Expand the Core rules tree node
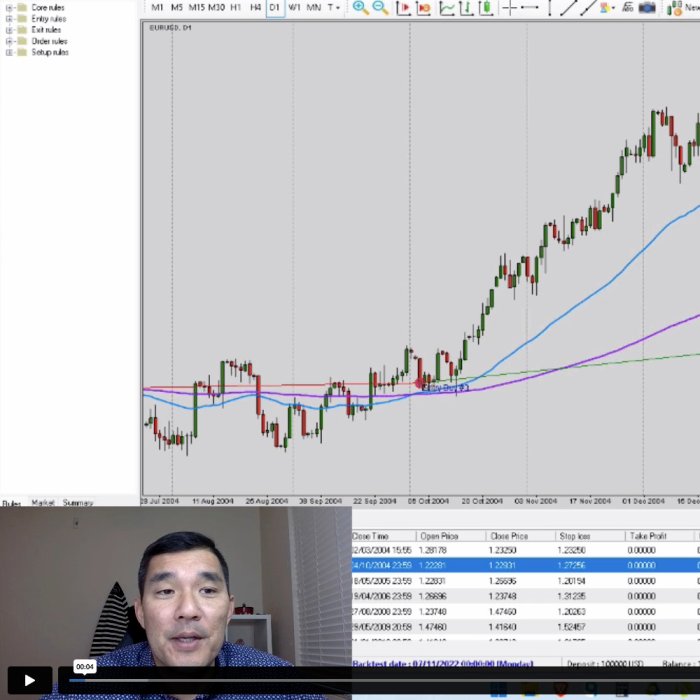This screenshot has width=700, height=700. (x=9, y=8)
